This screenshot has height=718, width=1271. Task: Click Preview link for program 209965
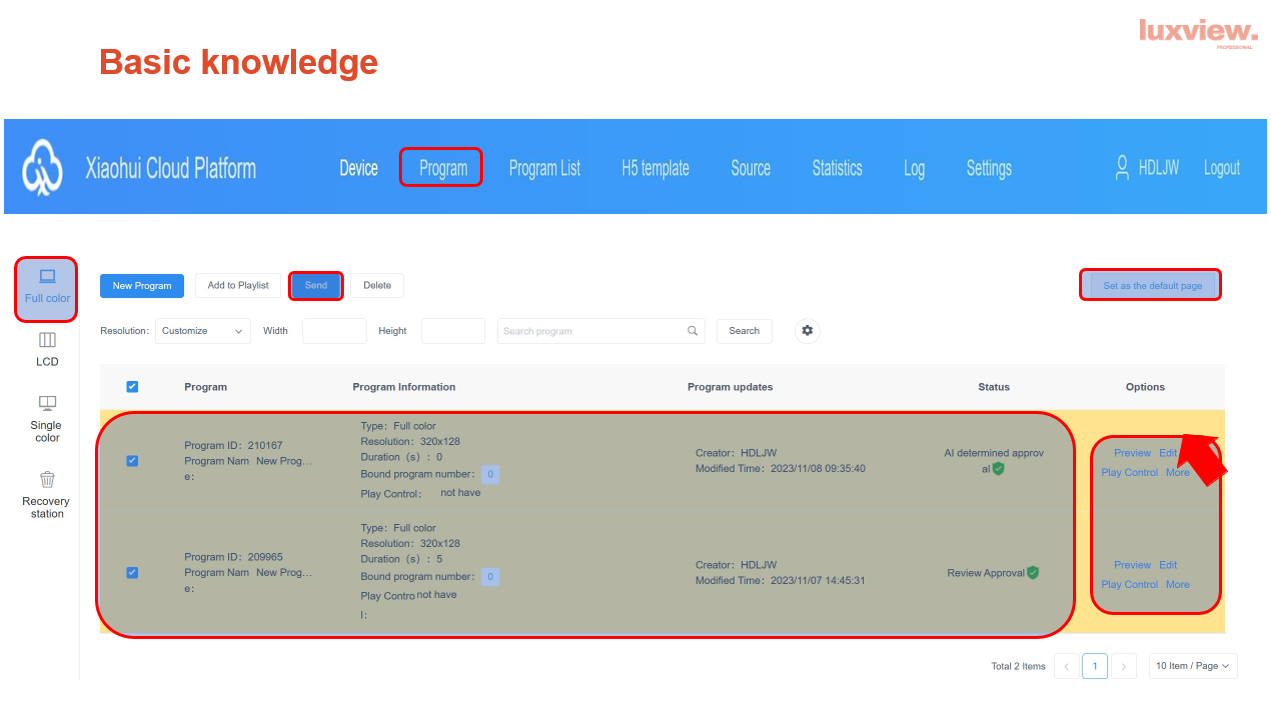pyautogui.click(x=1132, y=565)
